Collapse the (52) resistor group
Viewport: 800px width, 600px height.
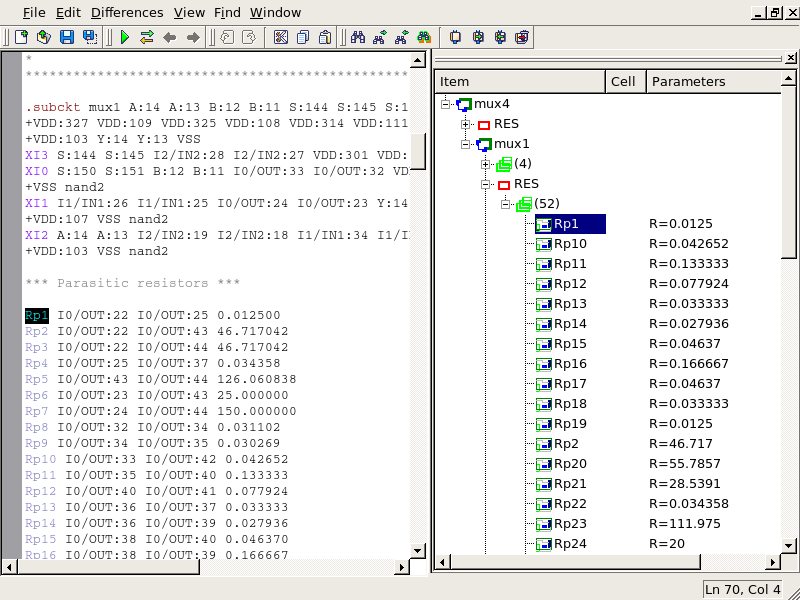[506, 204]
